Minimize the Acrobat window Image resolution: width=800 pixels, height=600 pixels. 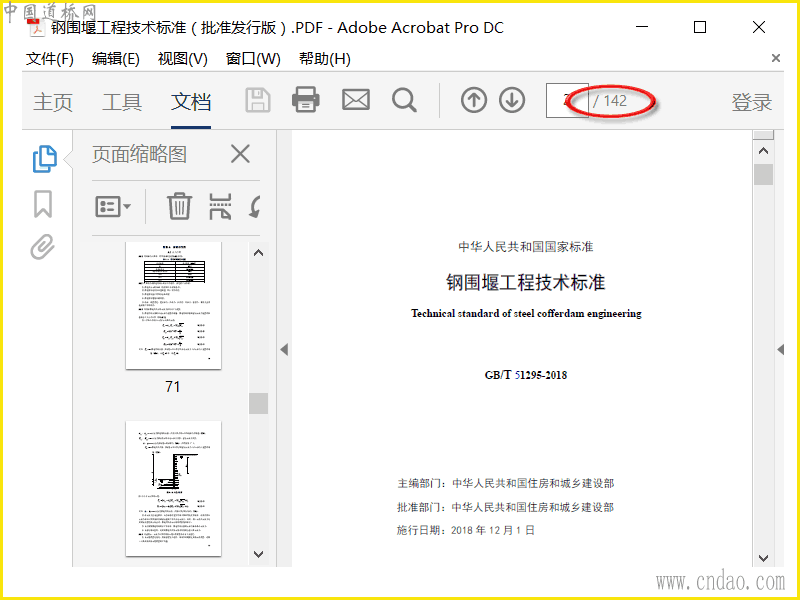click(x=642, y=27)
